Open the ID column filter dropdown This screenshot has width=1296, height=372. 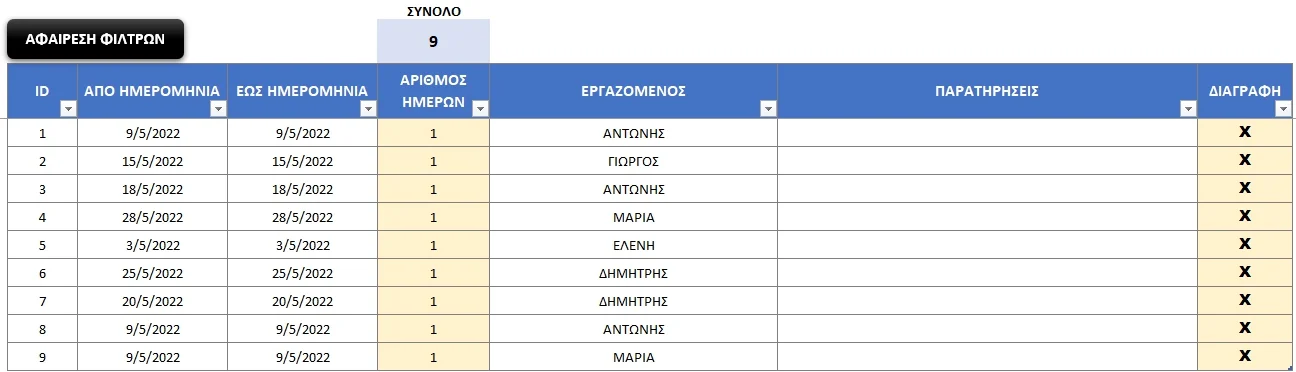point(68,109)
